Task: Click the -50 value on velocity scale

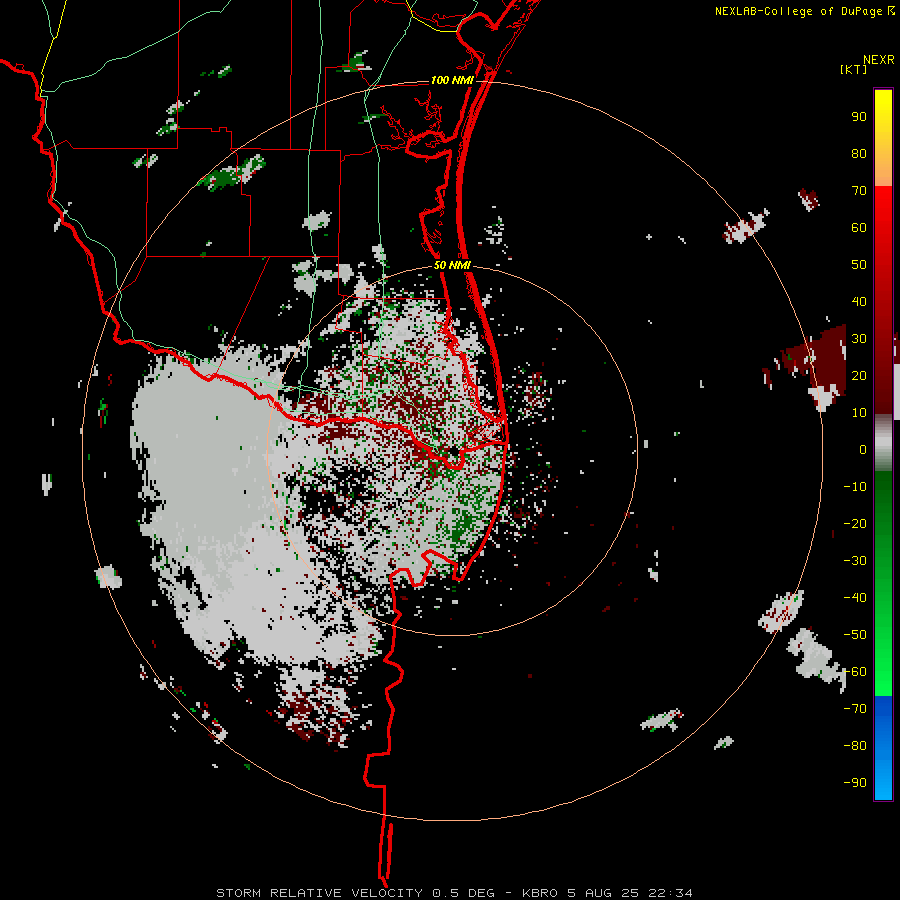Action: tap(855, 635)
